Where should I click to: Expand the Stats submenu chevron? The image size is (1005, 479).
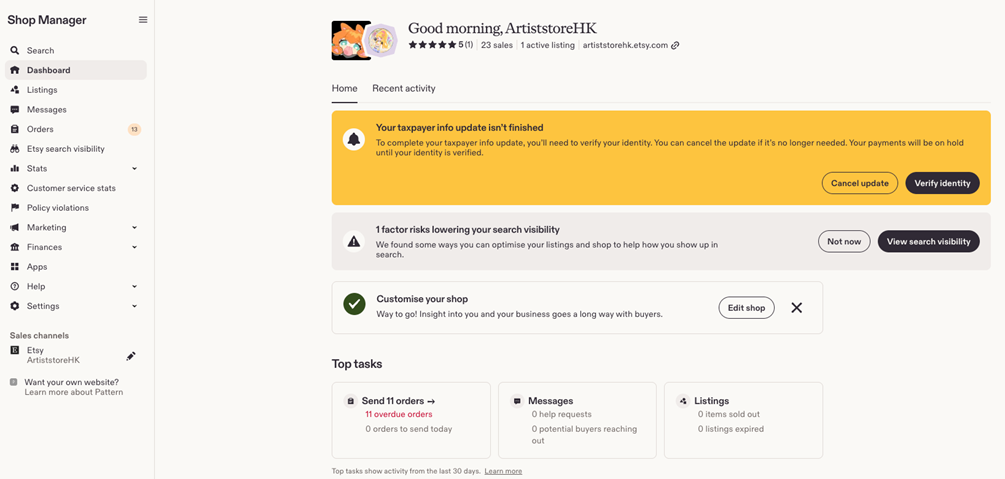pyautogui.click(x=135, y=169)
